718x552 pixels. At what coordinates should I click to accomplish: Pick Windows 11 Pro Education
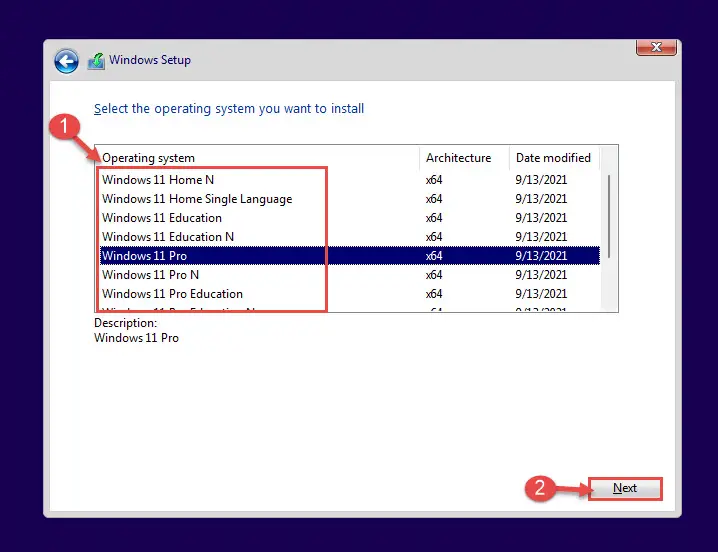tap(350, 294)
